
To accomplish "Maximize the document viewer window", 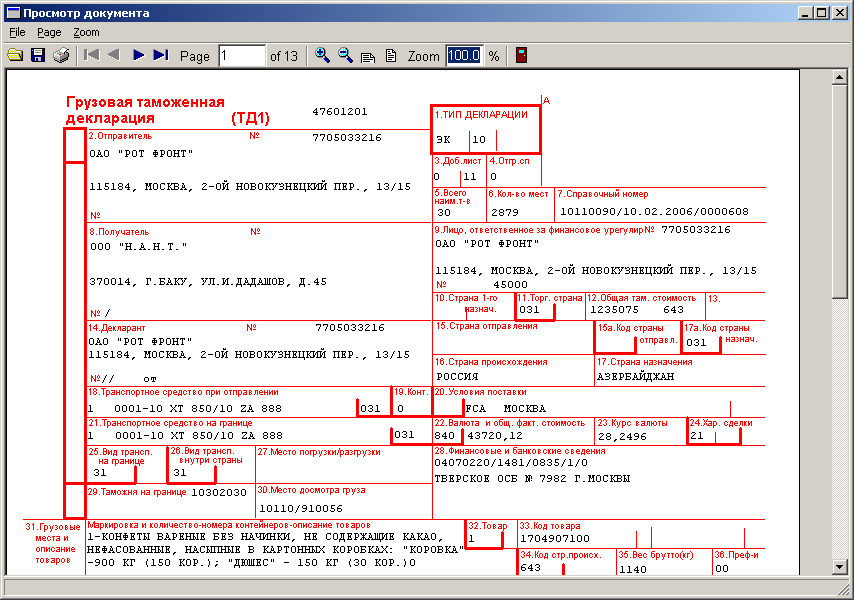I will (822, 13).
